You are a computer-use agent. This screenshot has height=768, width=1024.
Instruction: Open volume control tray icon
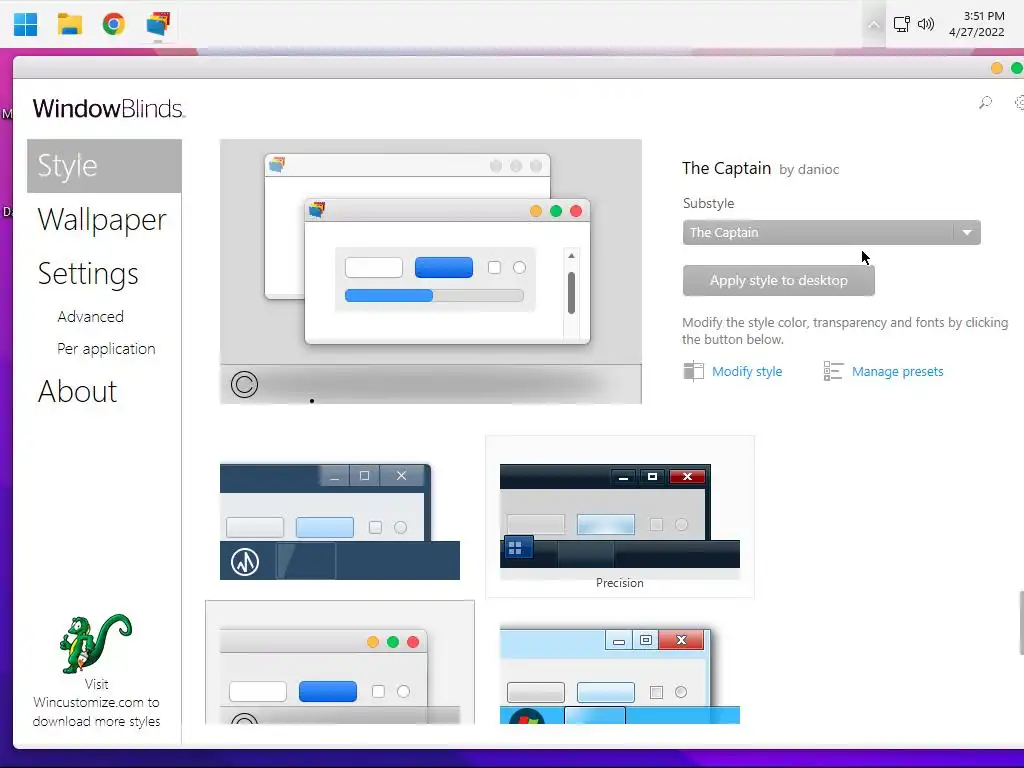click(925, 25)
